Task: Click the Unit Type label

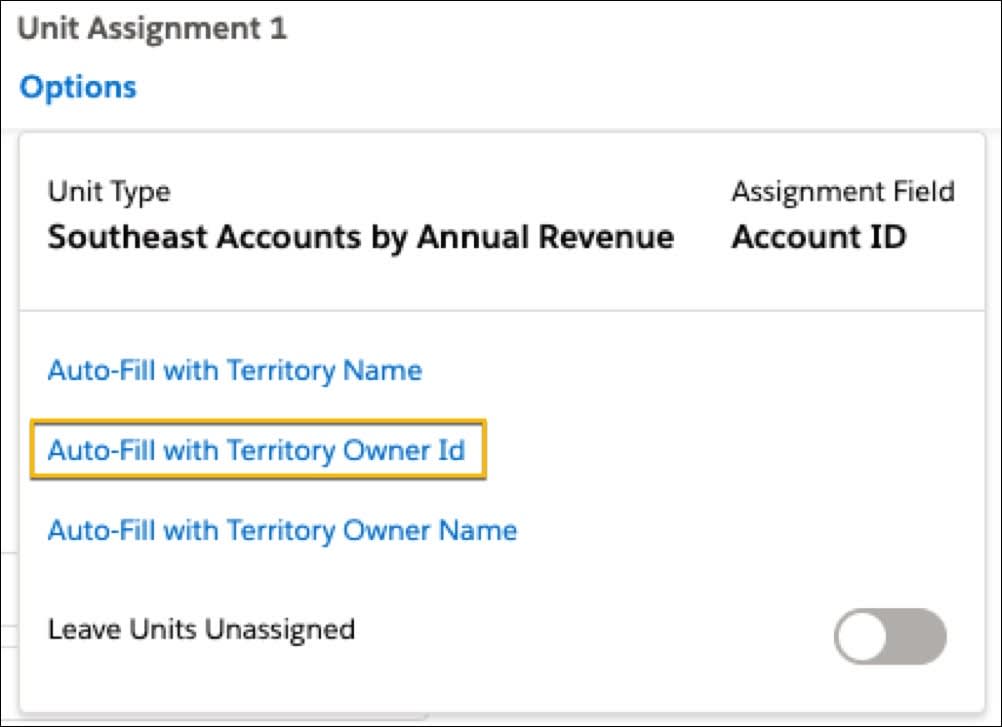Action: tap(109, 192)
